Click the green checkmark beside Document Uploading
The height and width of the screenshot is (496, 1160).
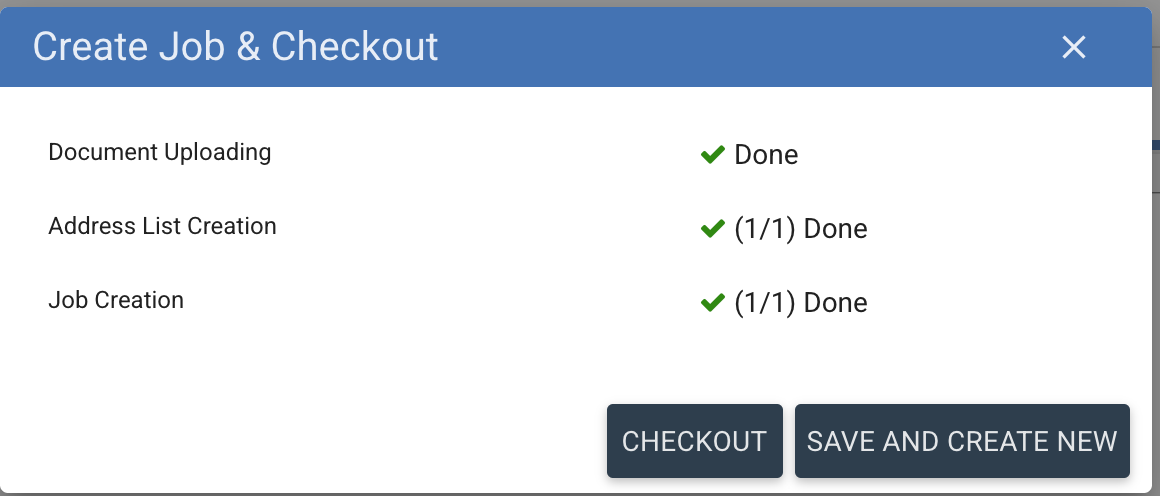coord(712,154)
